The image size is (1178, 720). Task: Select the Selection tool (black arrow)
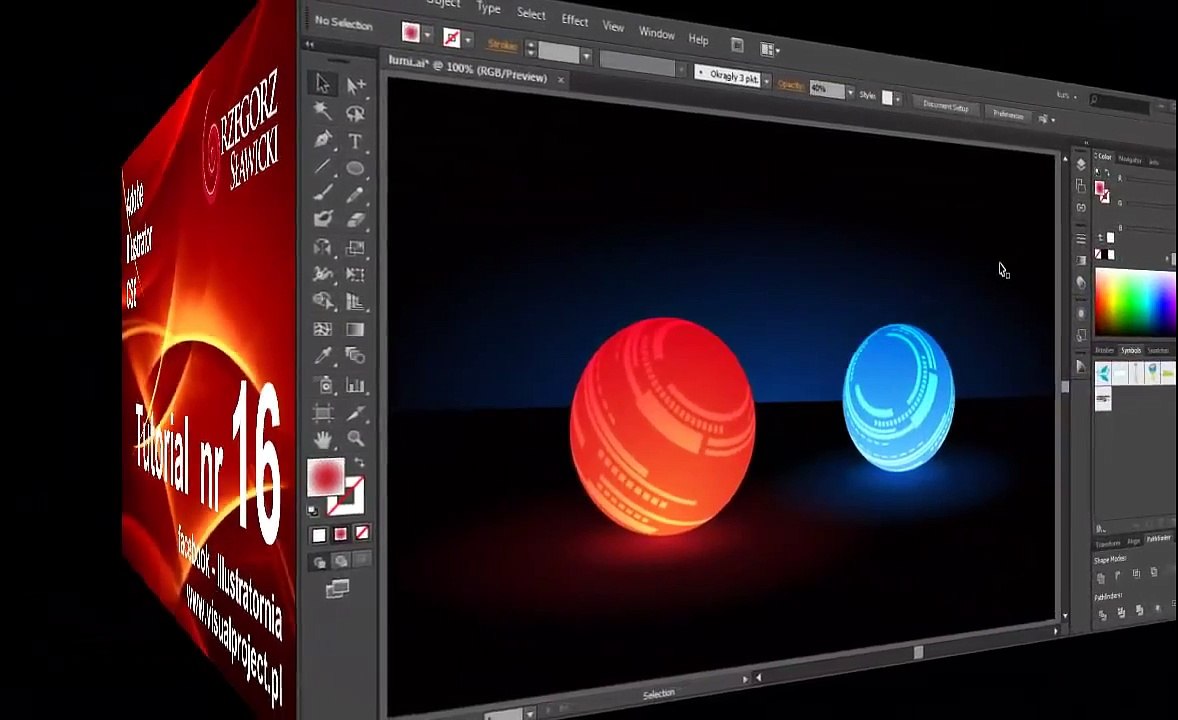coord(322,83)
